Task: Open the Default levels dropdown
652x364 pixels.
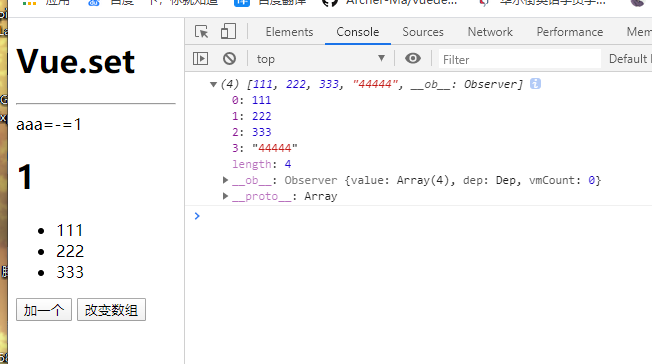Action: (x=630, y=59)
